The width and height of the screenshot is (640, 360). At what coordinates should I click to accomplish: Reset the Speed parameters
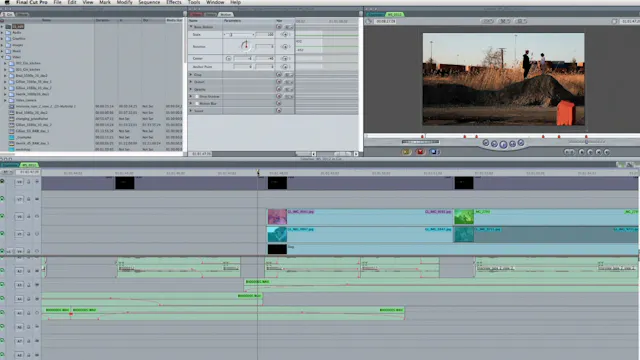(279, 111)
